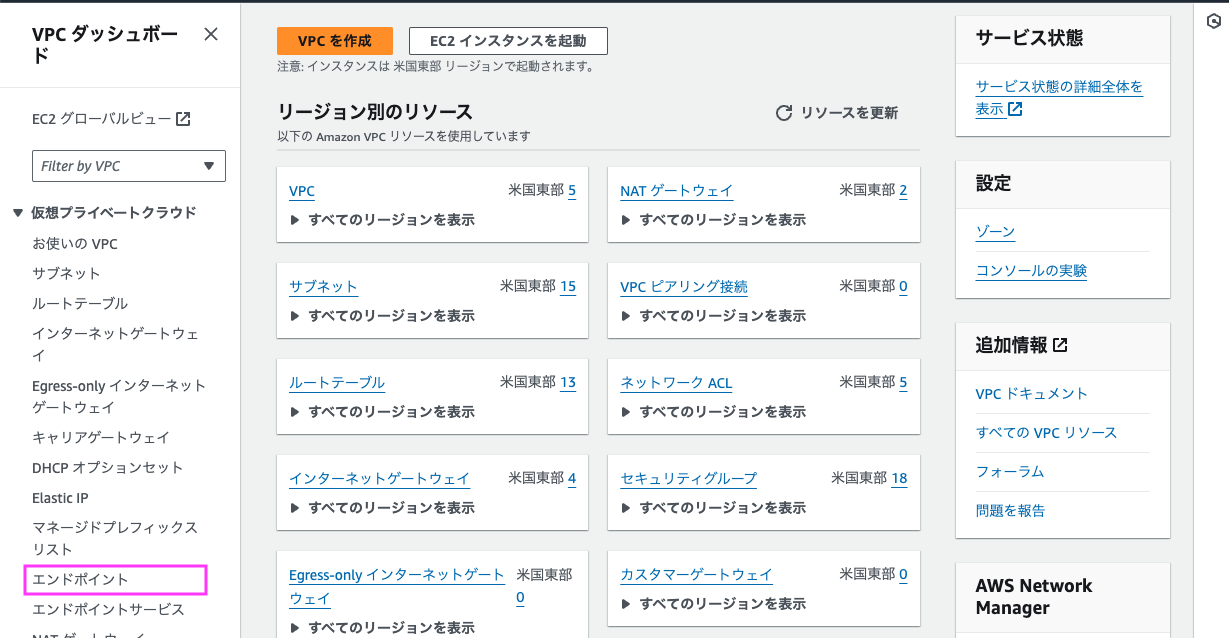Viewport: 1229px width, 638px height.
Task: Open フォーラム link
Action: point(1009,471)
